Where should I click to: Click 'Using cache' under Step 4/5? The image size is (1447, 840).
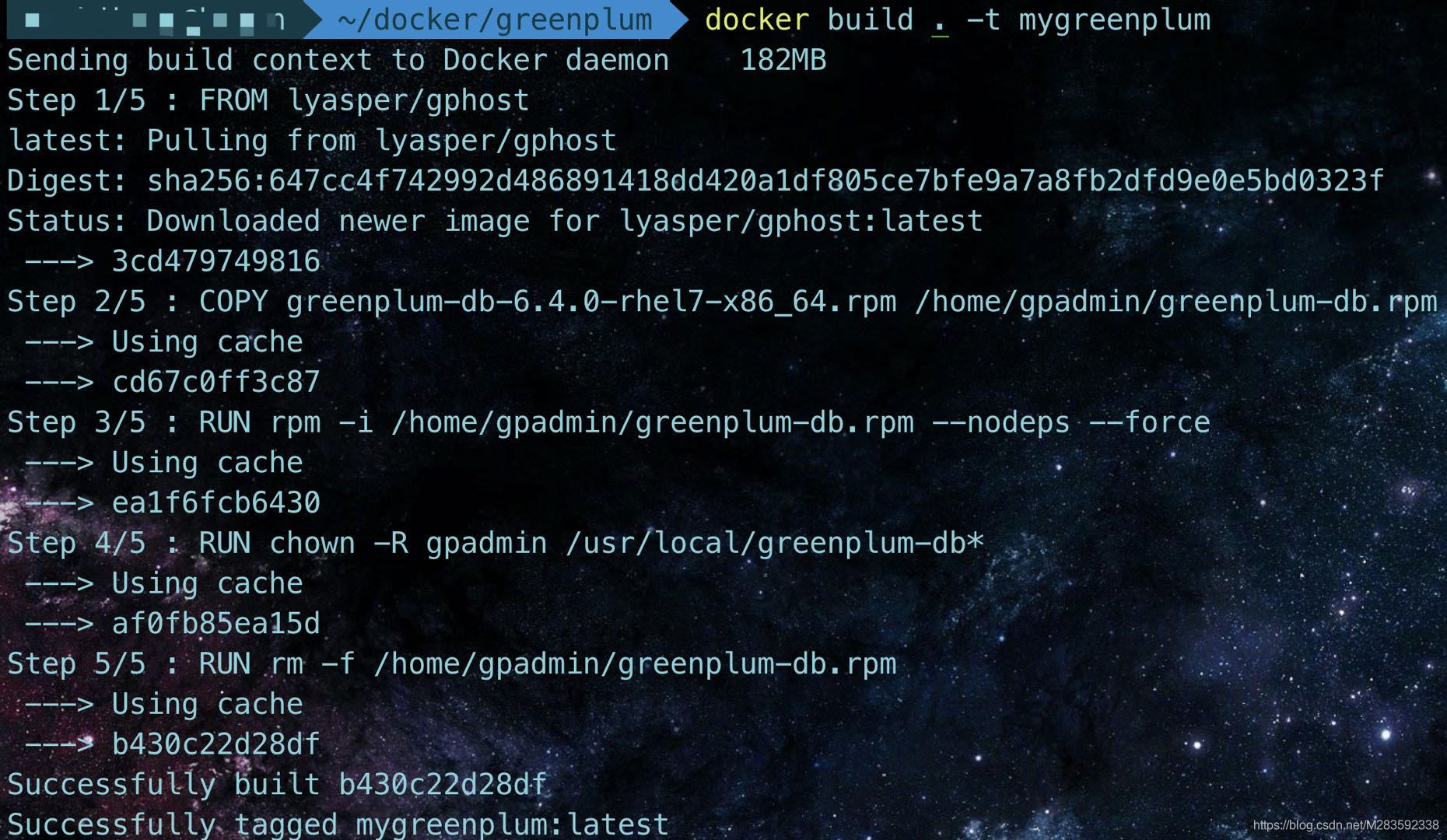click(x=207, y=583)
